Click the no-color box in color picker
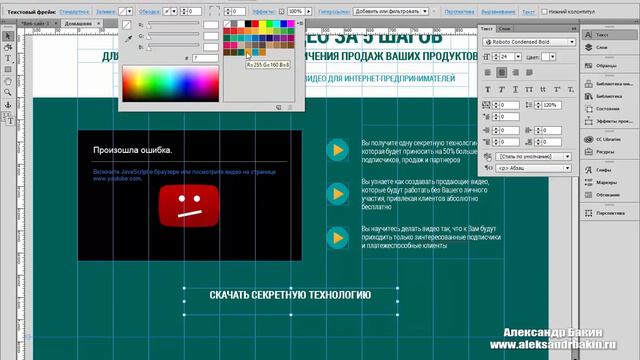 point(127,25)
